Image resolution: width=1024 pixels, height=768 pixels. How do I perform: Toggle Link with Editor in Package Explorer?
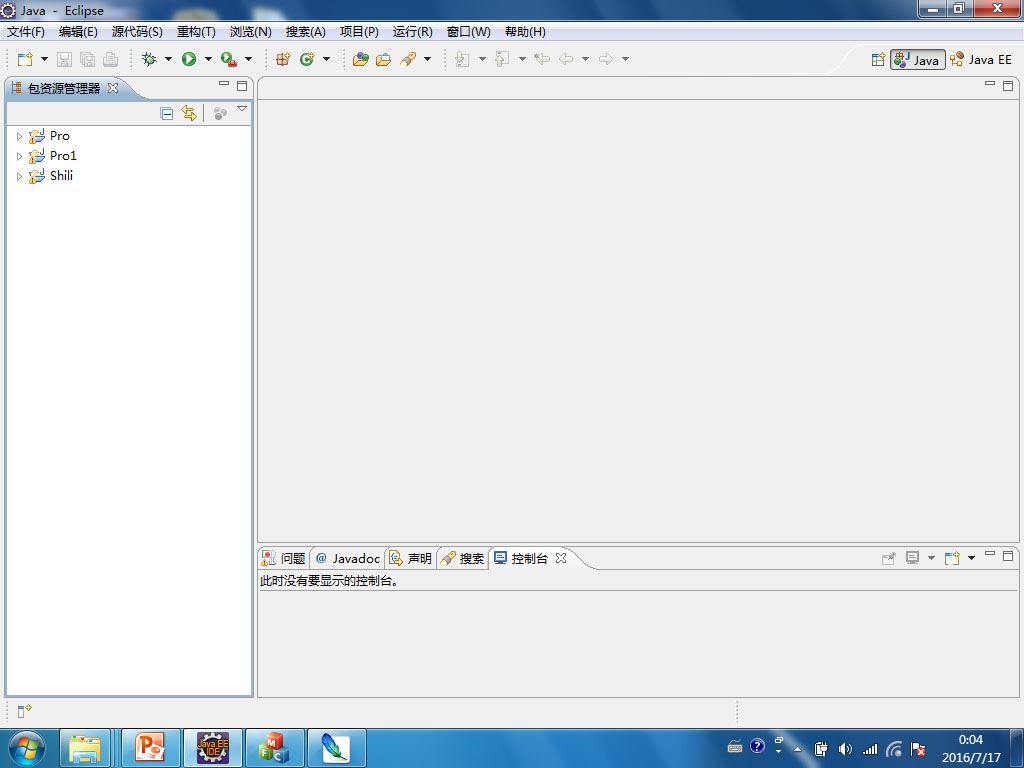click(189, 114)
